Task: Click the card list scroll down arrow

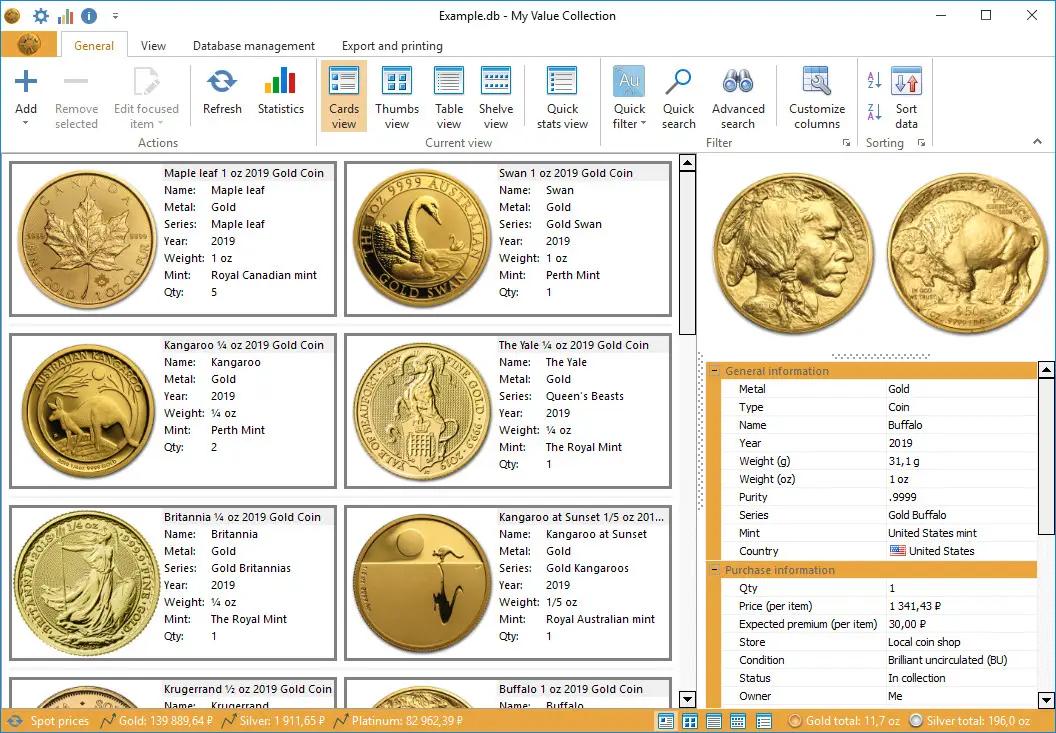Action: tap(687, 699)
